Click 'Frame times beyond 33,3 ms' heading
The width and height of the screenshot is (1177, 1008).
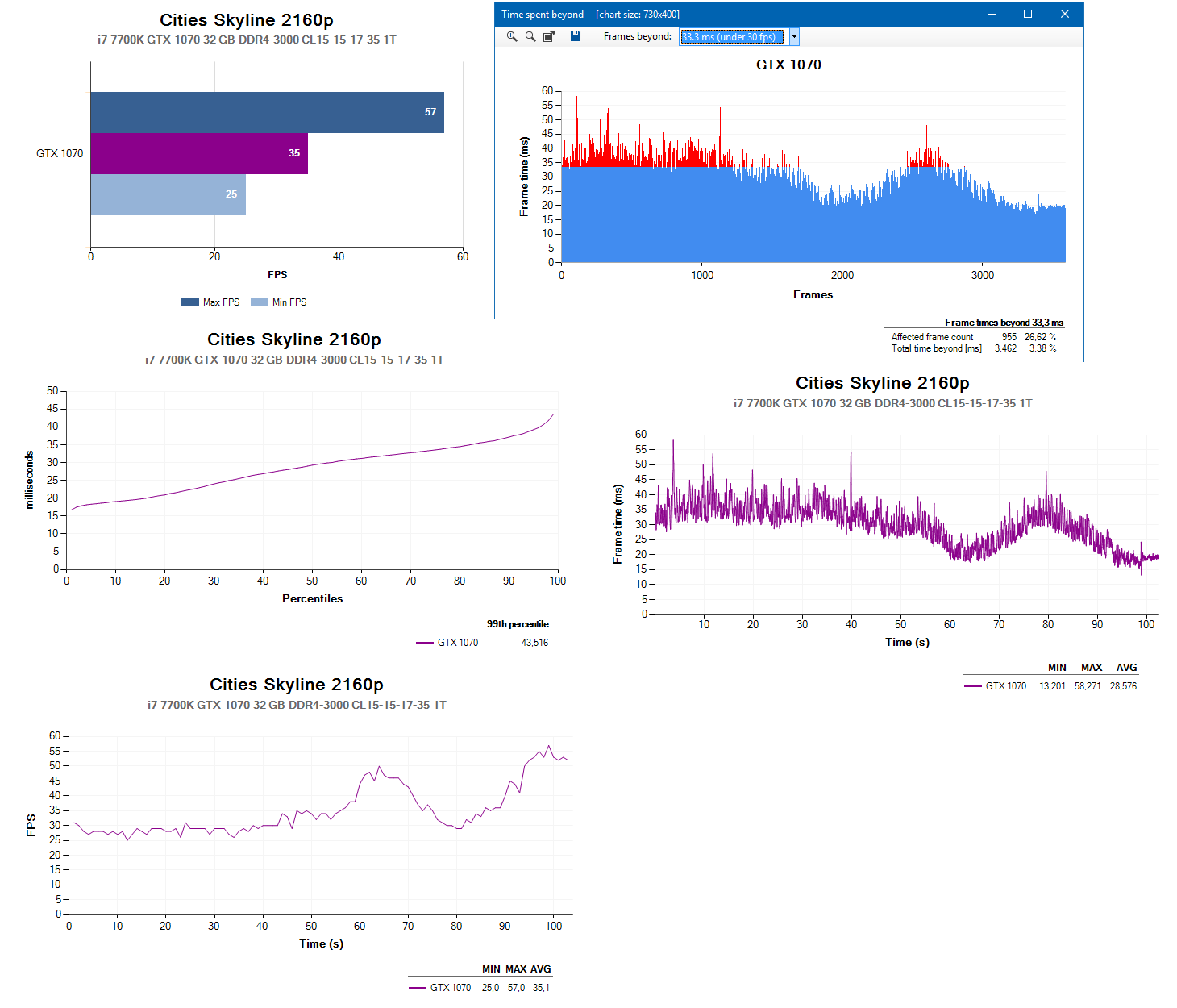click(1004, 323)
